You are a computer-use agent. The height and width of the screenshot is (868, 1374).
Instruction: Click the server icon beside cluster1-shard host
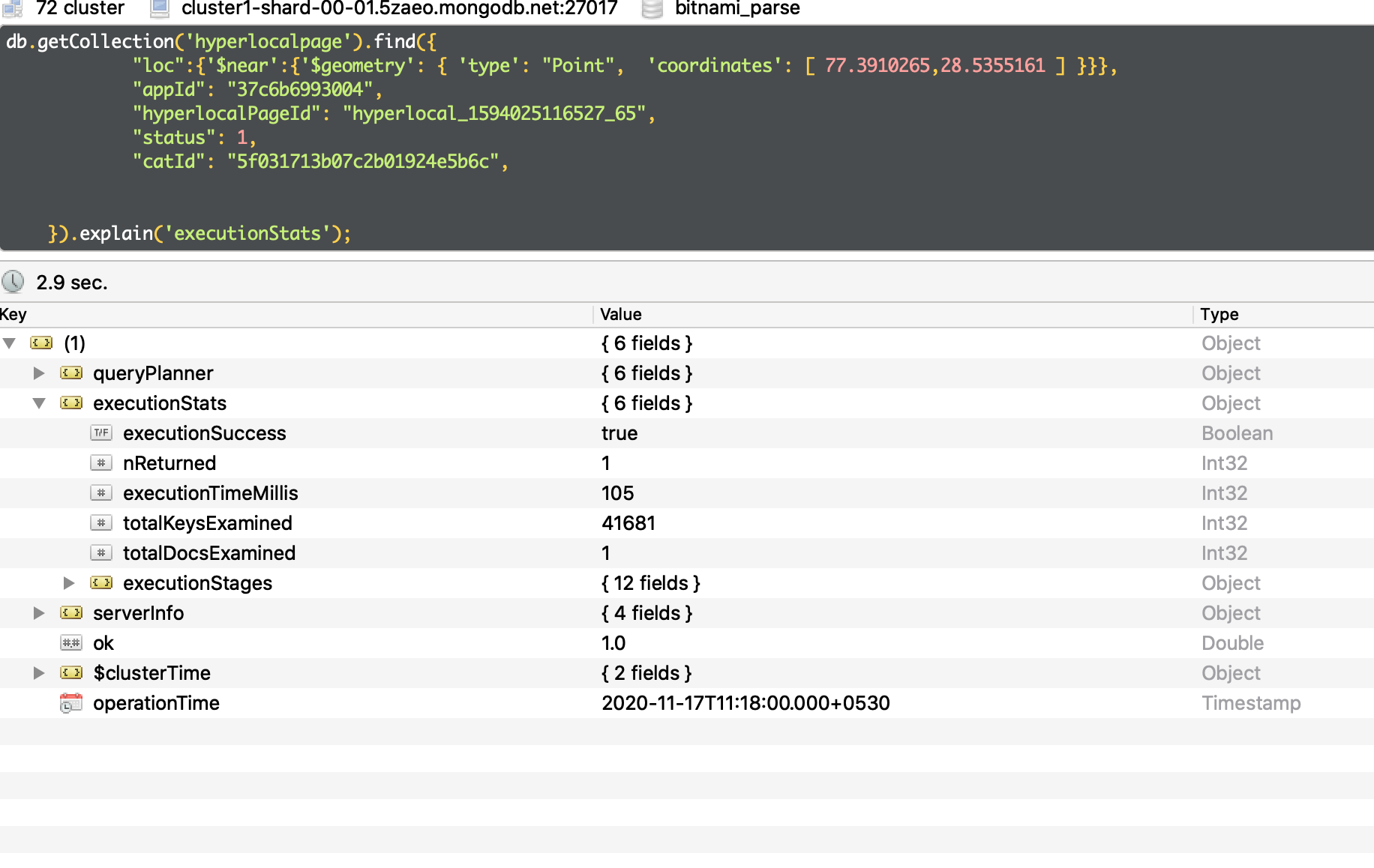coord(159,8)
